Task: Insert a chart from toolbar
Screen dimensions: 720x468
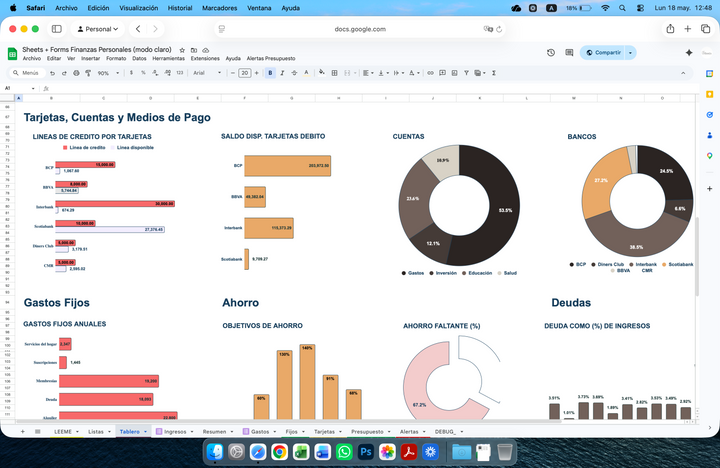Action: (x=454, y=73)
